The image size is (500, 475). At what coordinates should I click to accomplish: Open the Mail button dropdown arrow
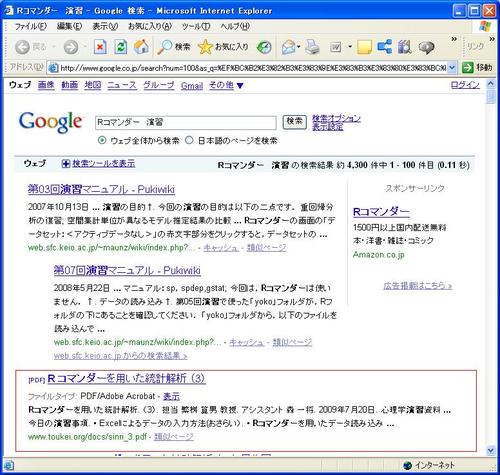(299, 47)
